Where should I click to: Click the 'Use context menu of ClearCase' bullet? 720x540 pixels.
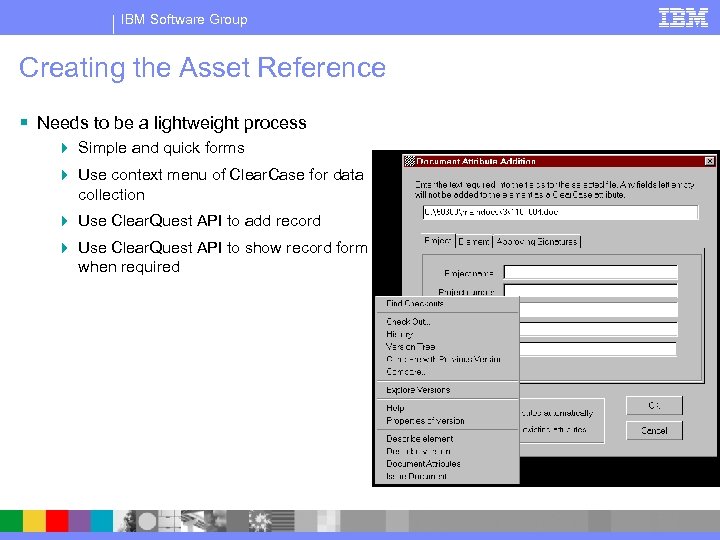coord(220,184)
